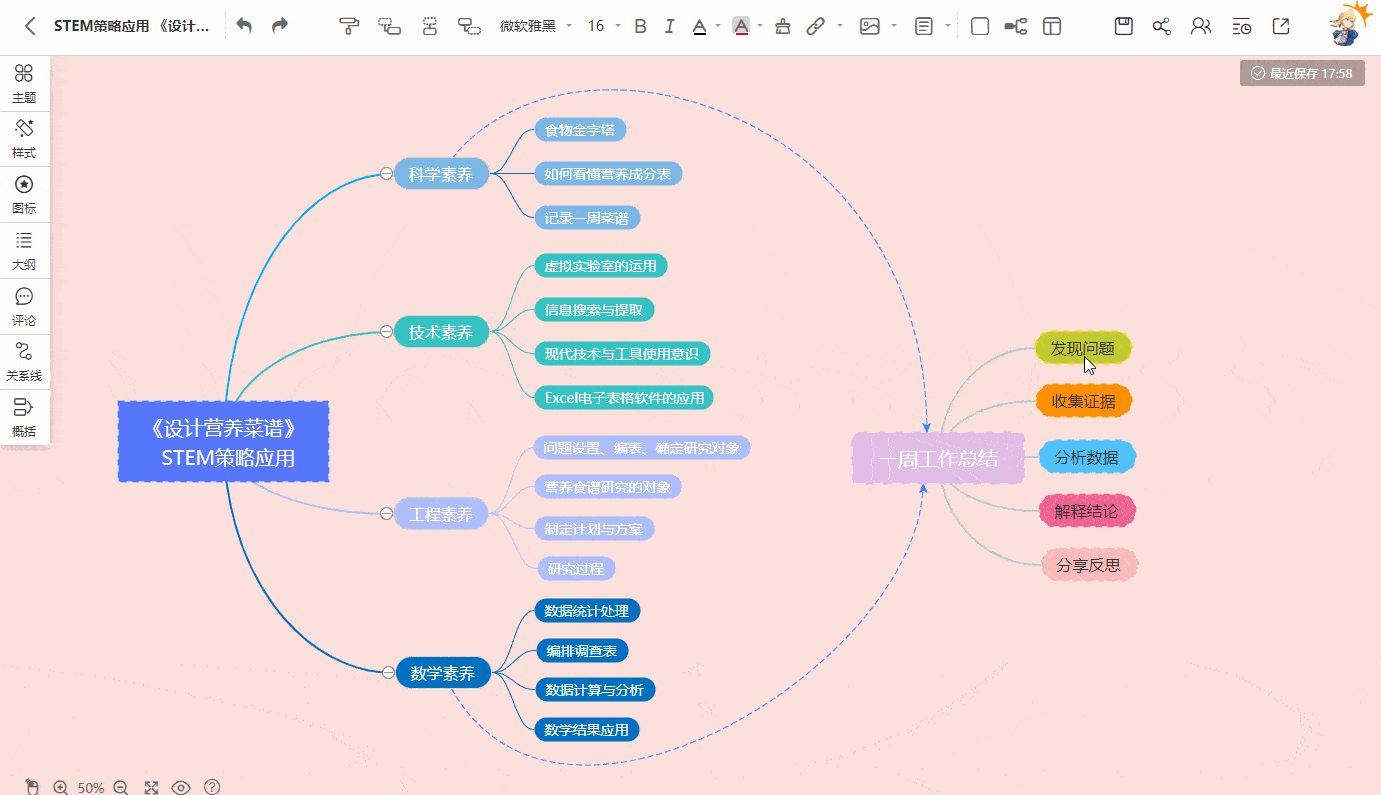Insert a note
Image resolution: width=1381 pixels, height=795 pixels.
[x=924, y=26]
